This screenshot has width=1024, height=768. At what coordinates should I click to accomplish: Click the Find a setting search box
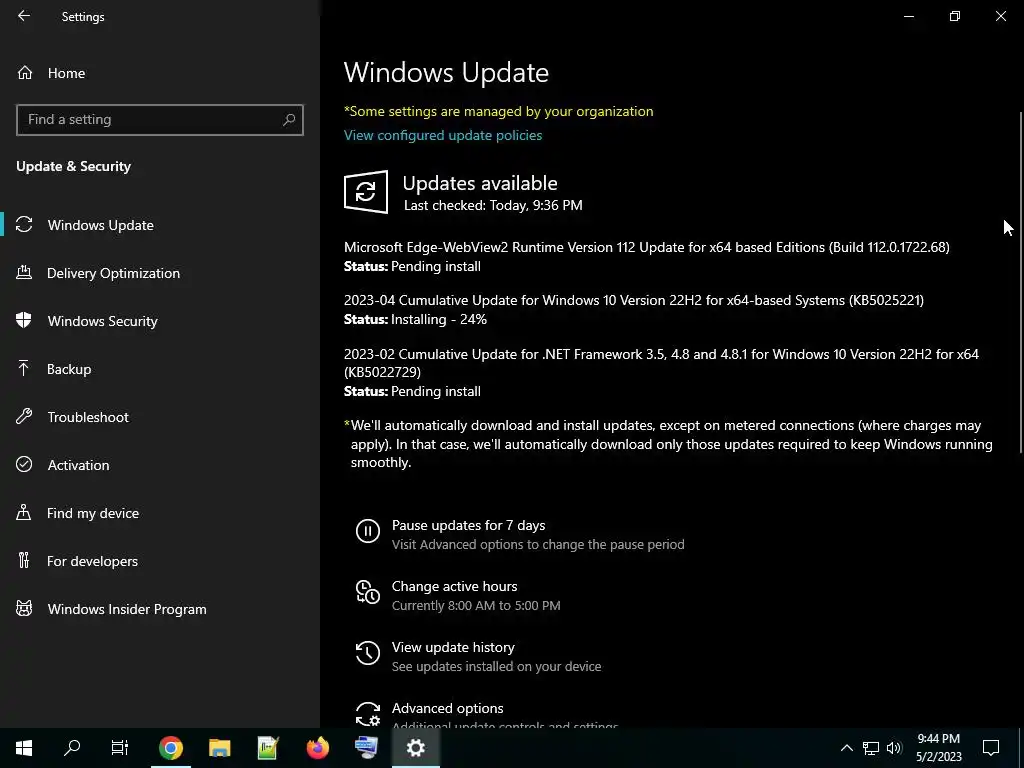[x=160, y=120]
